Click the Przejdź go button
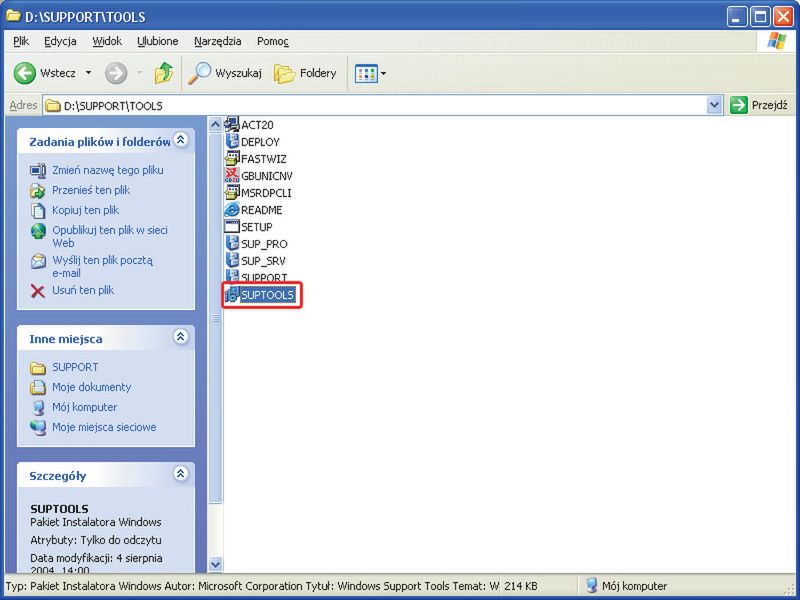The image size is (800, 600). (760, 106)
